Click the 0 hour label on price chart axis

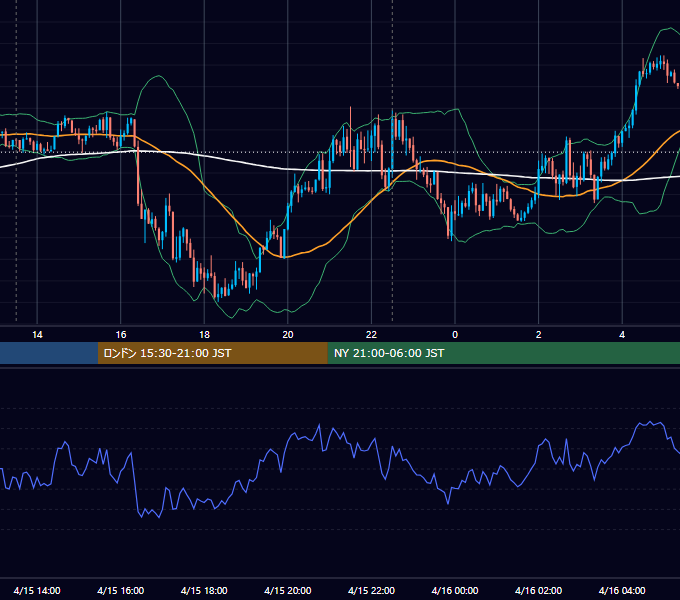pyautogui.click(x=455, y=335)
